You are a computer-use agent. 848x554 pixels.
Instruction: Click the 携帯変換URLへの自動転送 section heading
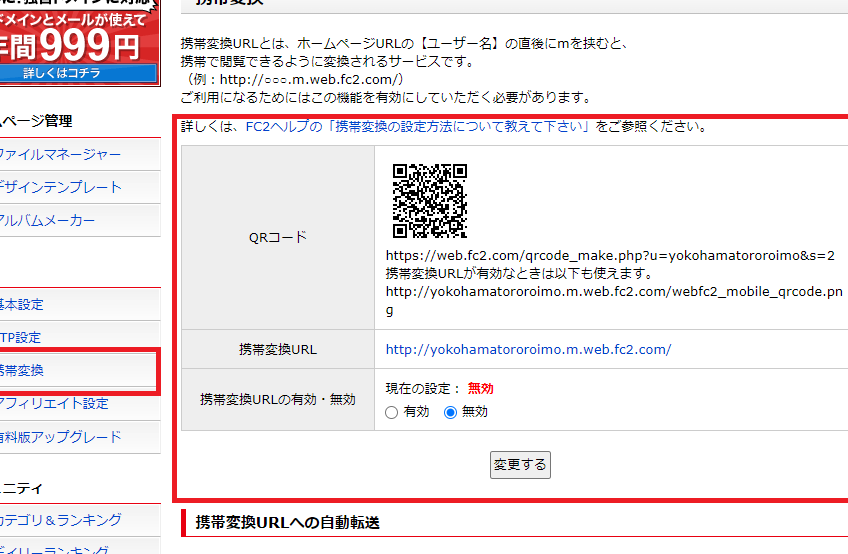(x=288, y=523)
